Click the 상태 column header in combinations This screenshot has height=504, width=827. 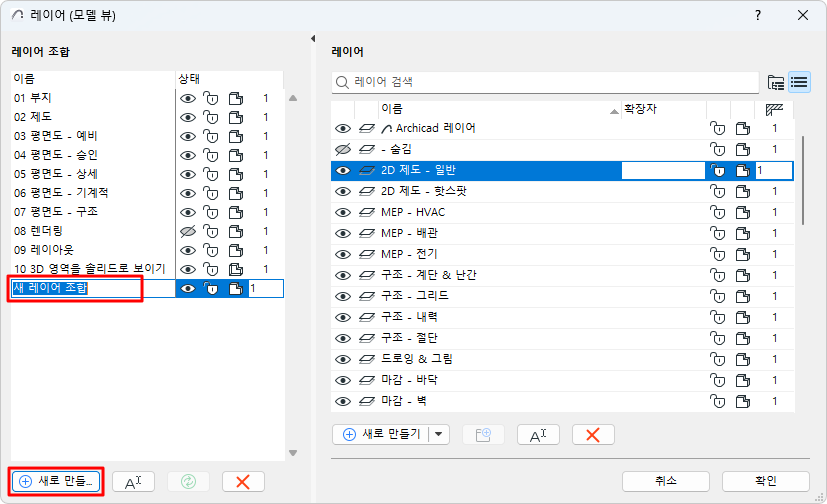[x=229, y=79]
